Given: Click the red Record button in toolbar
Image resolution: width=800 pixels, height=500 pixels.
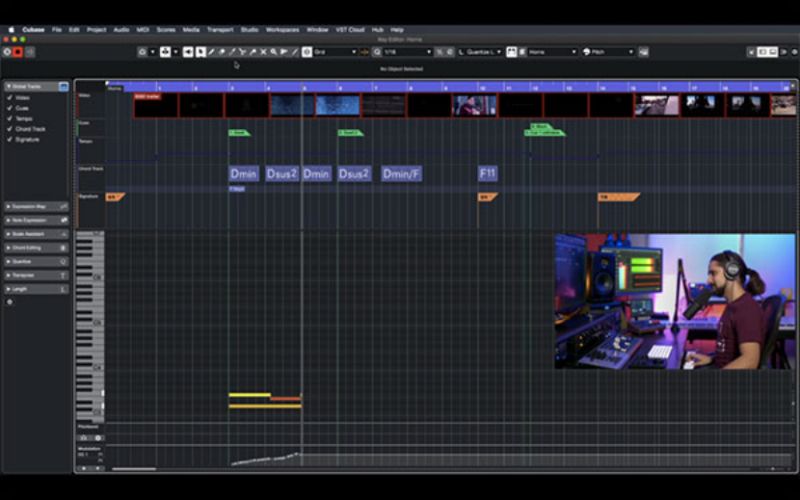Looking at the screenshot, I should point(18,51).
